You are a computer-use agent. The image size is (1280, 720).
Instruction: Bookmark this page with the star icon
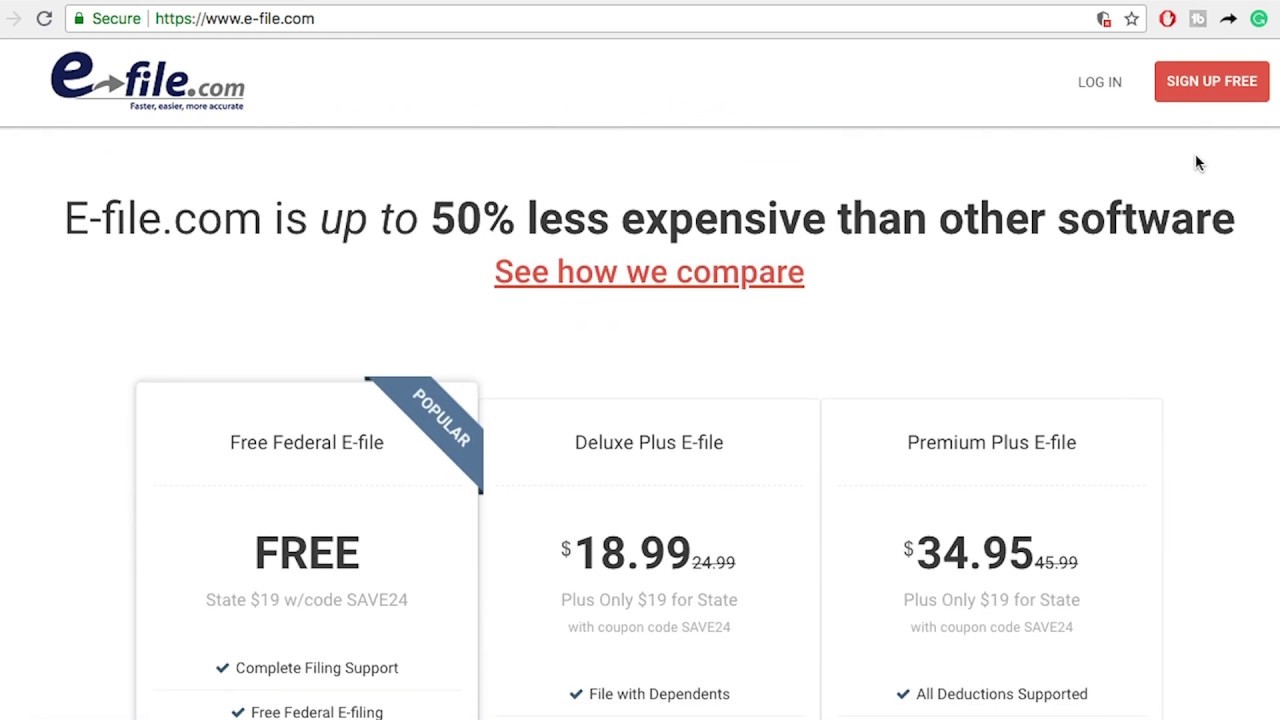pyautogui.click(x=1131, y=19)
